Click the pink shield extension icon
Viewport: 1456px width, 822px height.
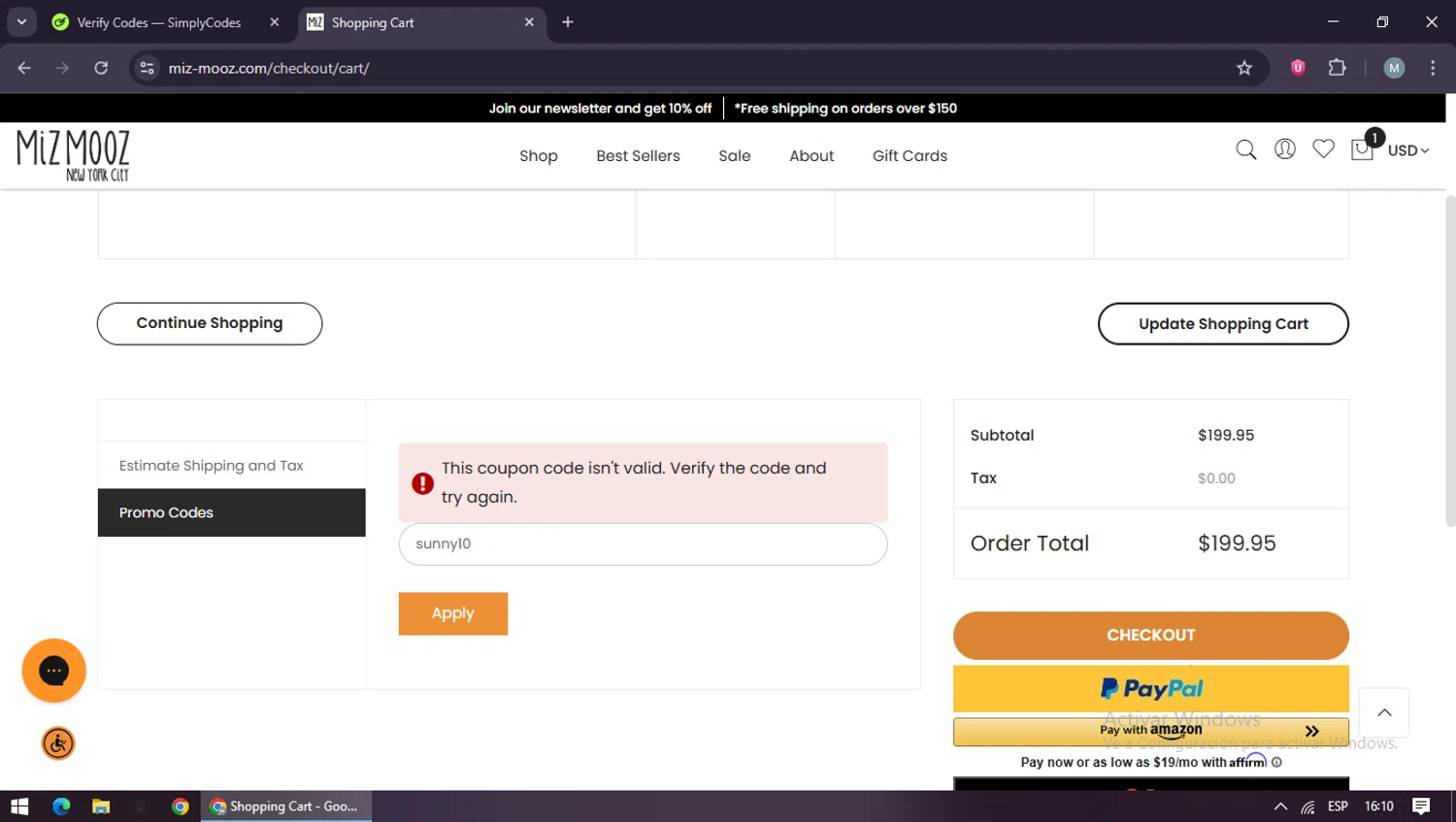(x=1298, y=68)
